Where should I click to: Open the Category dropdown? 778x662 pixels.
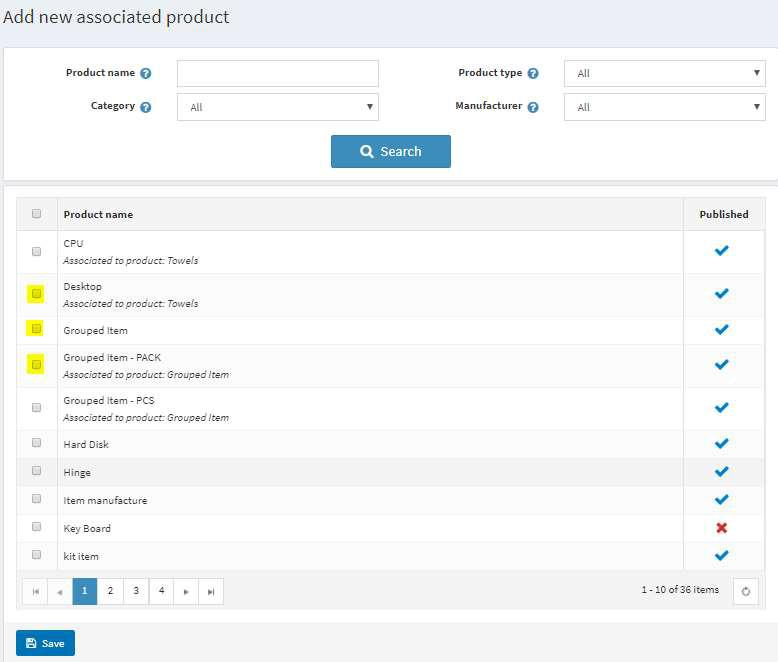tap(278, 107)
